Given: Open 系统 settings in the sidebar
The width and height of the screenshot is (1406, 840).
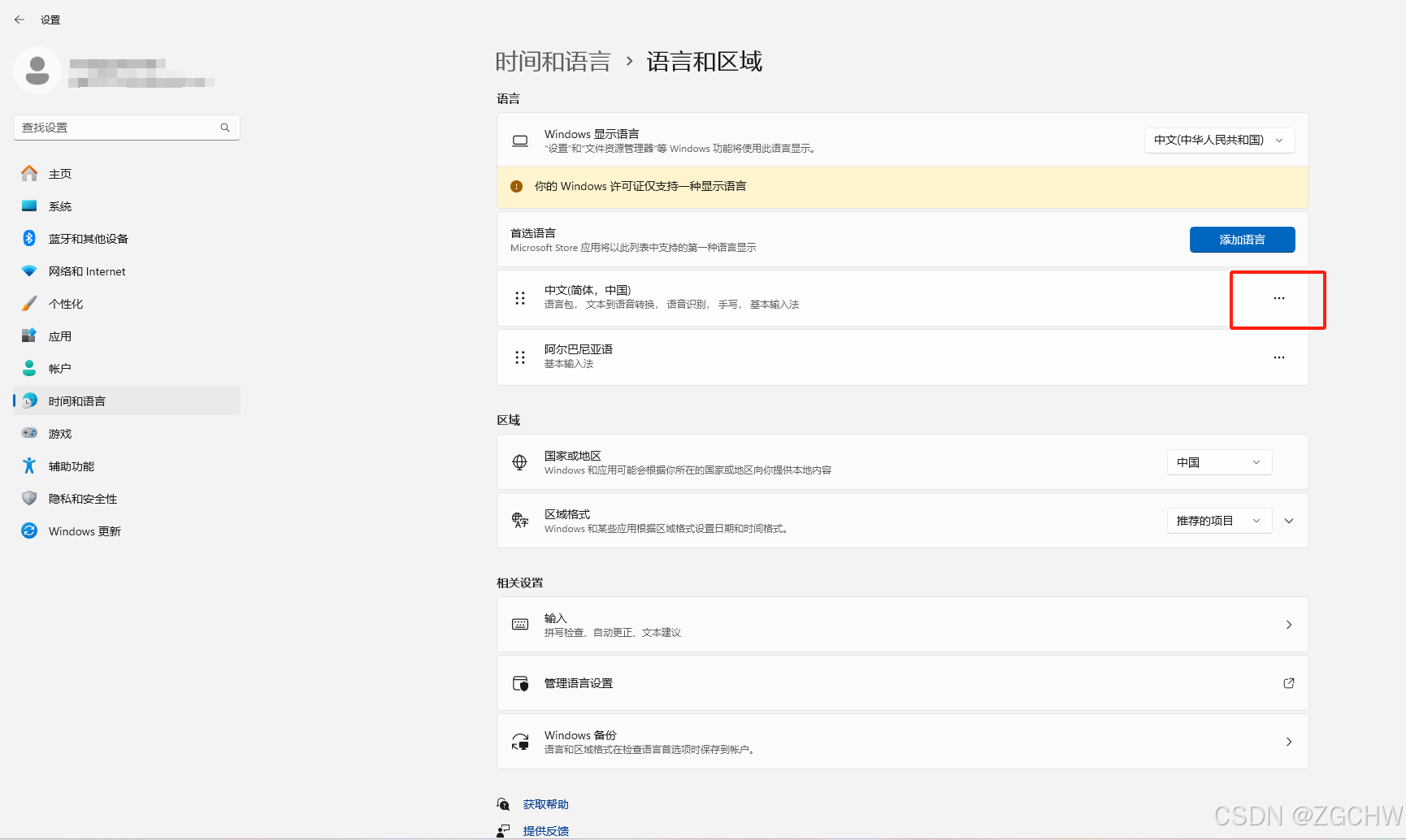Looking at the screenshot, I should [127, 206].
